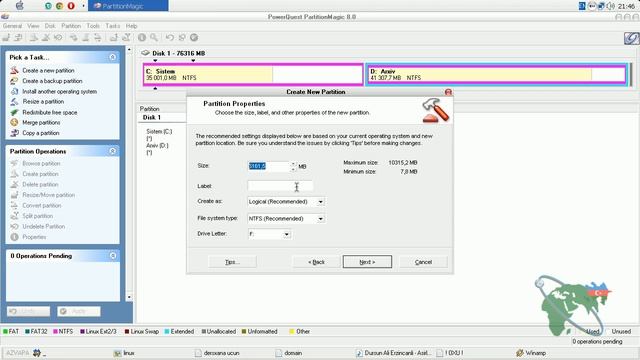Close the Create New Partition dialog
640x360 pixels.
pyautogui.click(x=448, y=92)
